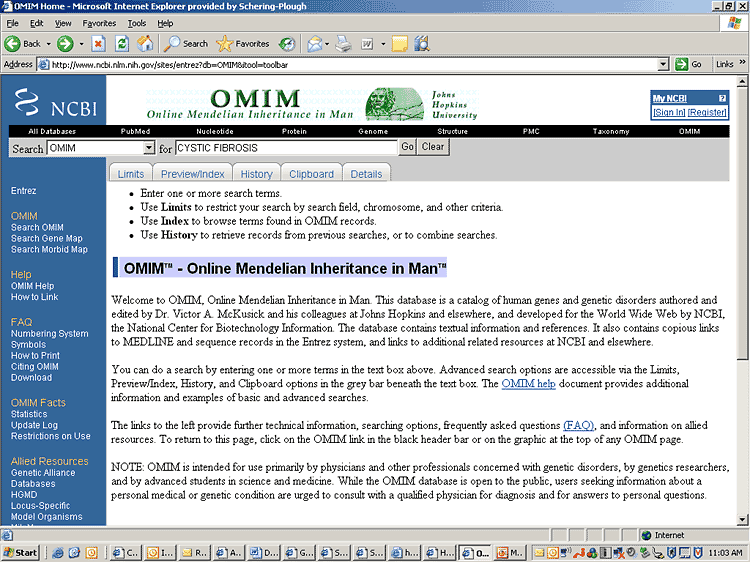Expand the Edit icon dropdown arrow
This screenshot has height=562, width=750.
click(x=383, y=44)
